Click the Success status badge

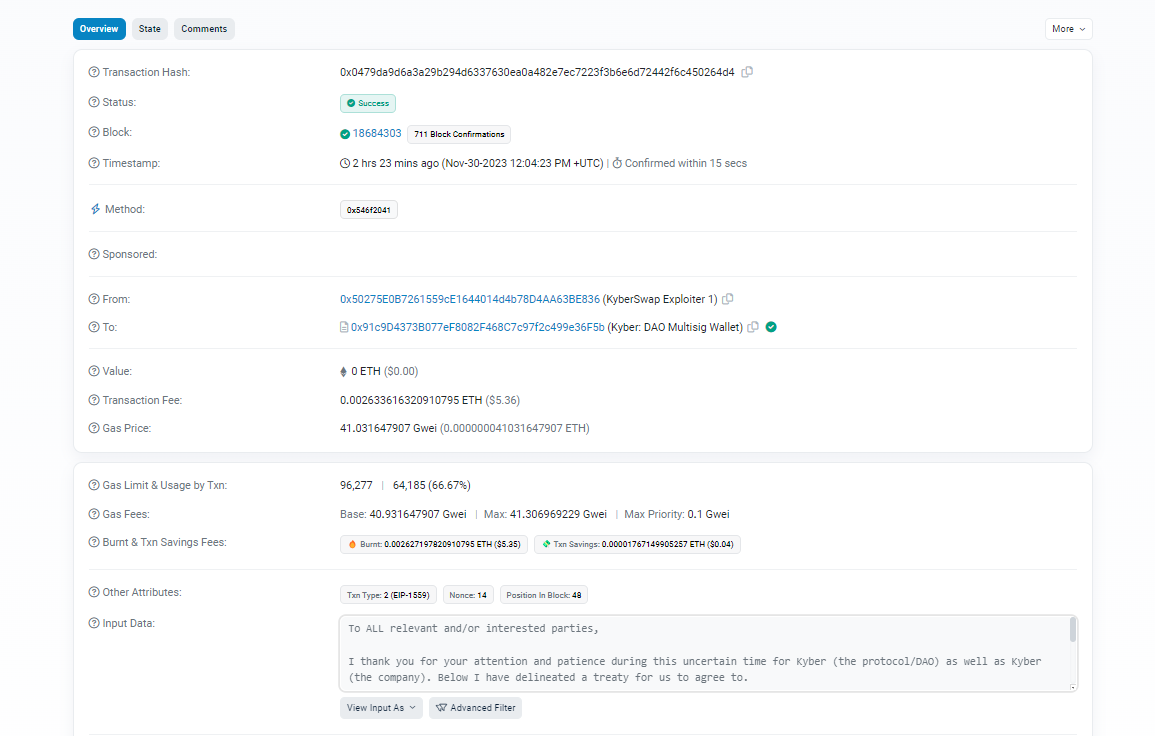[368, 103]
